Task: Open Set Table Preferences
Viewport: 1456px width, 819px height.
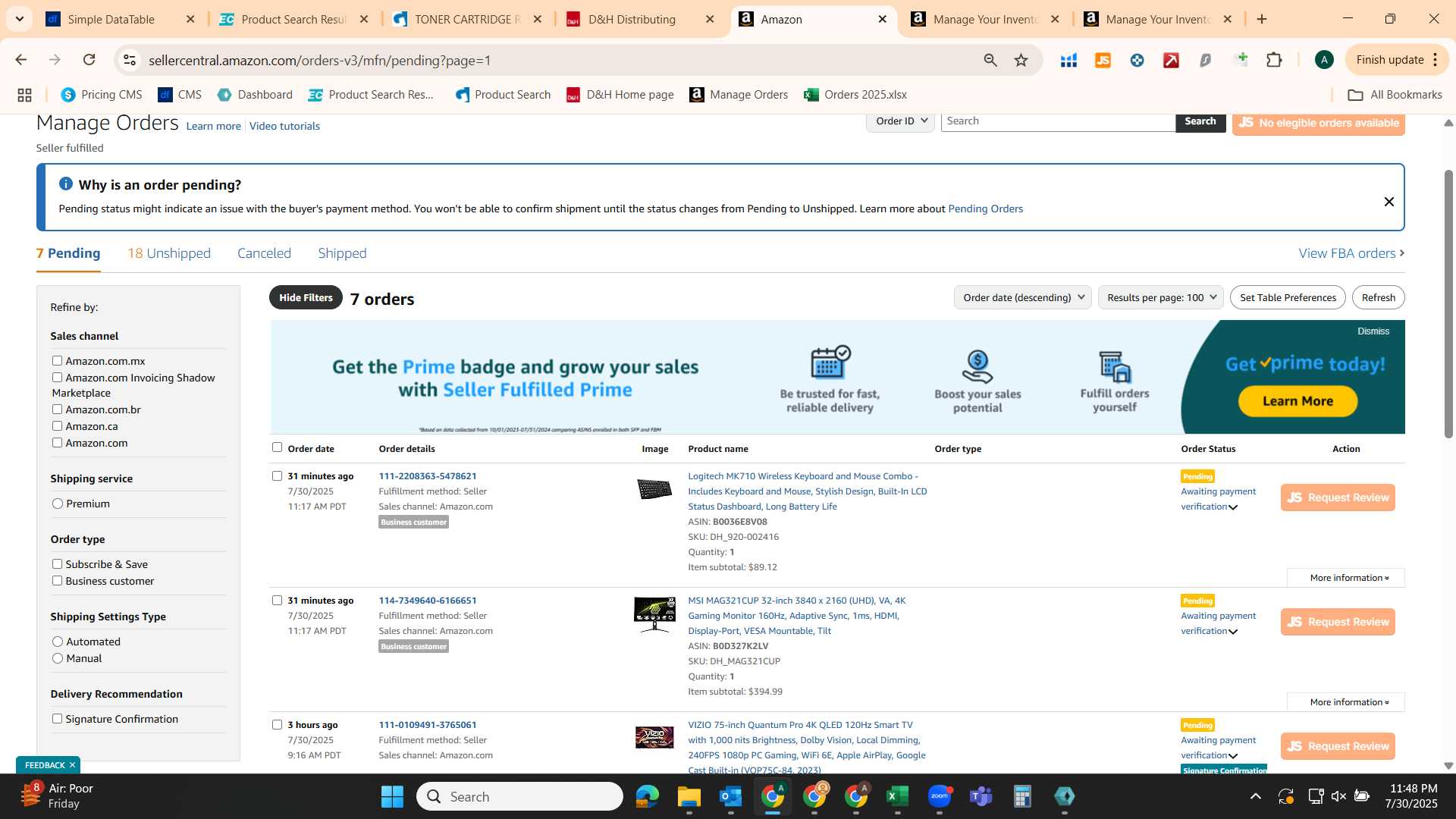Action: pyautogui.click(x=1288, y=297)
